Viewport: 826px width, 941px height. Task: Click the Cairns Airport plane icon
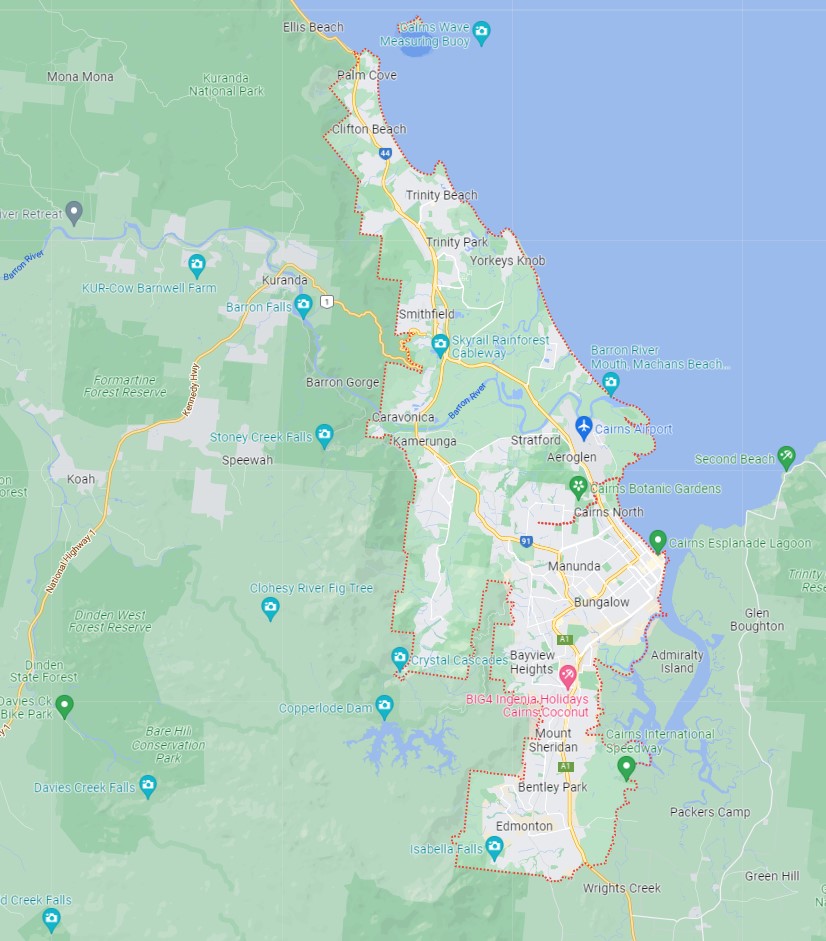(x=584, y=428)
